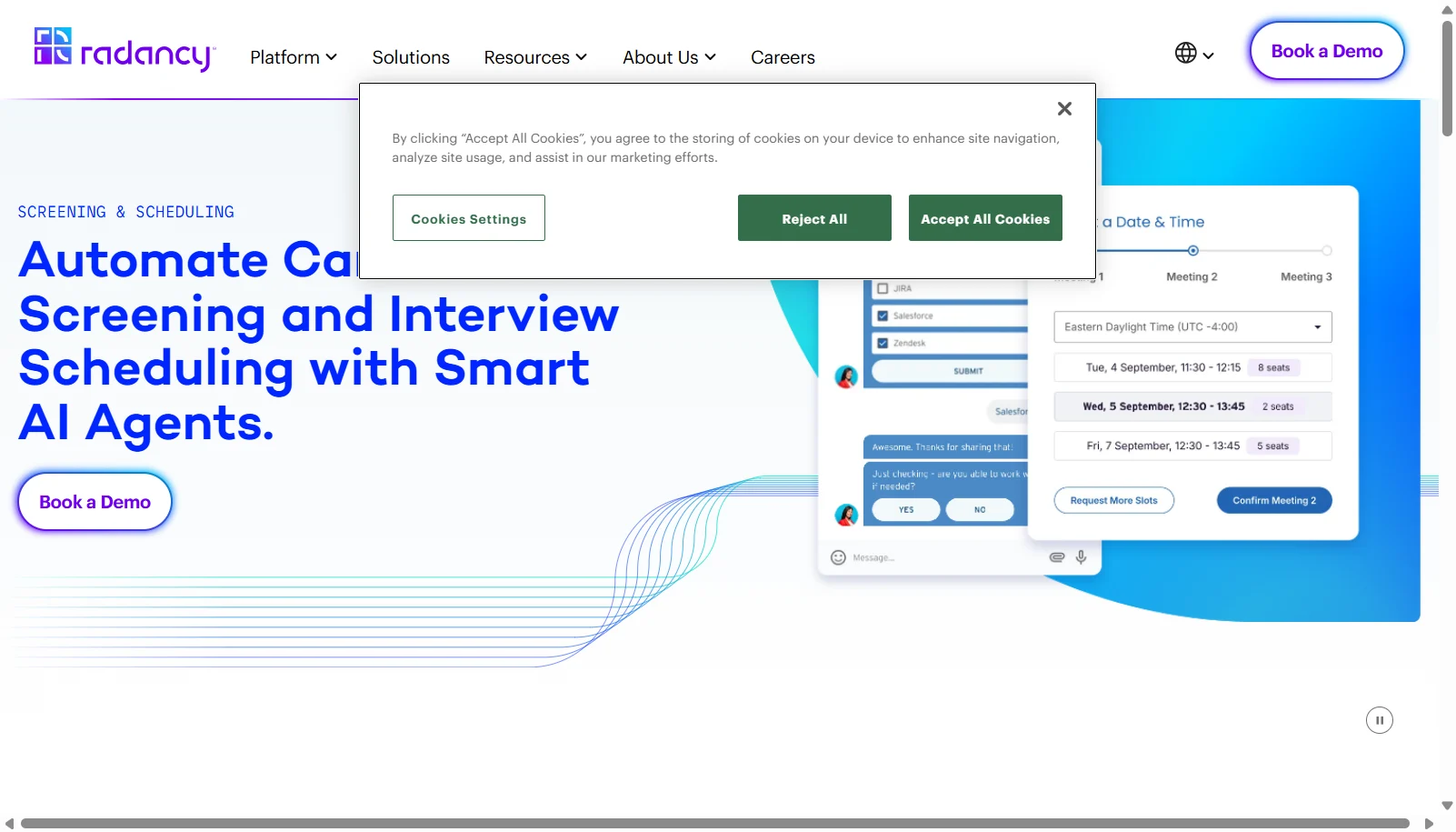Check the JIRA checkbox
This screenshot has height=832, width=1456.
(882, 288)
